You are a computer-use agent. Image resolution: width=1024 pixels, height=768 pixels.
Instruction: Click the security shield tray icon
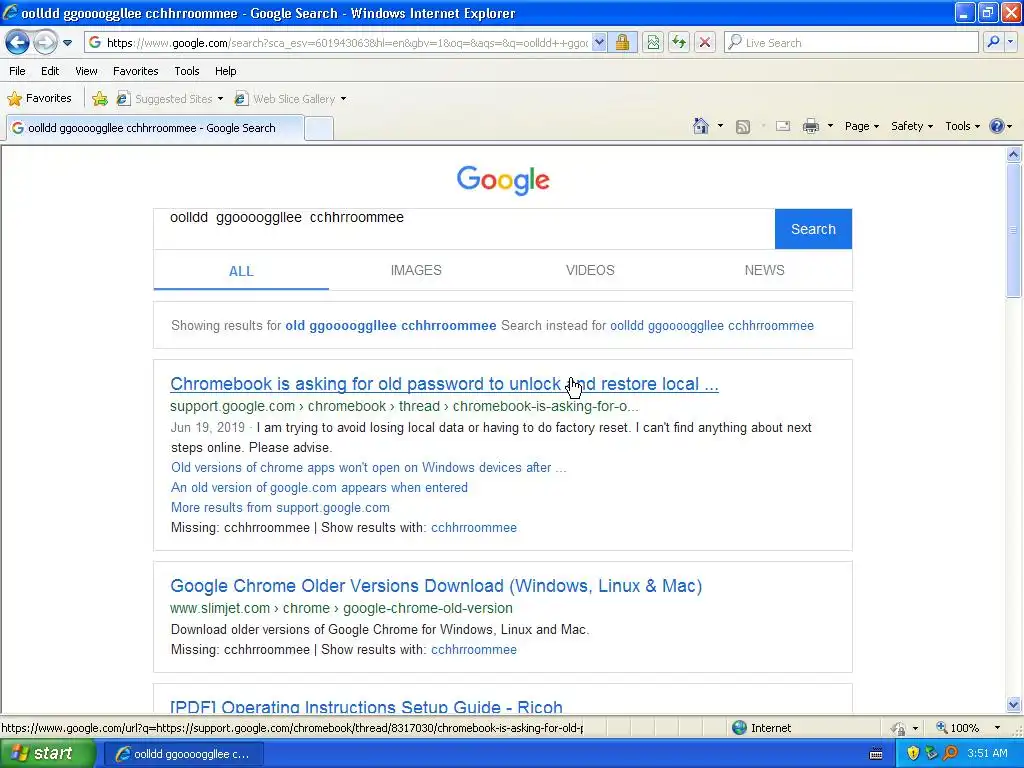click(x=913, y=754)
